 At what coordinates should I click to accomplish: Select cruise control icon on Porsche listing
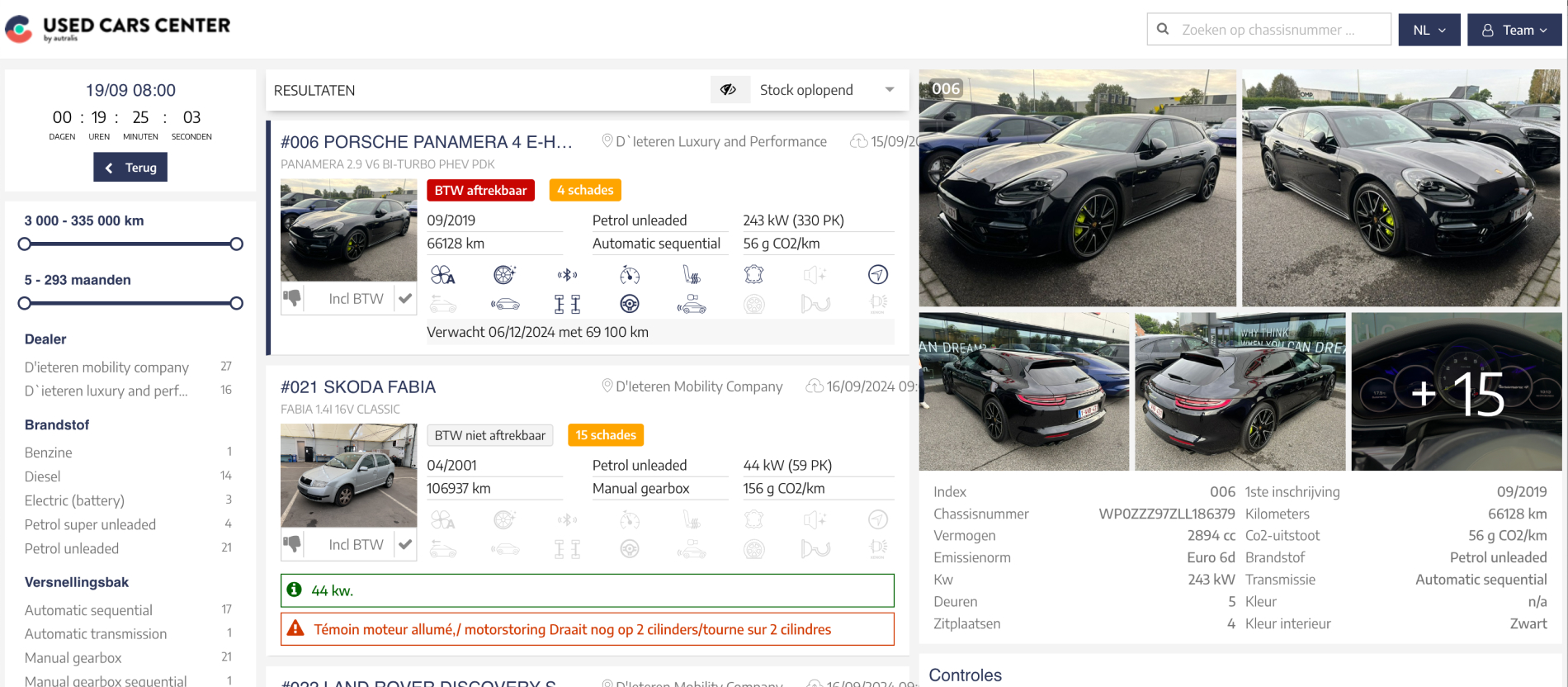(x=630, y=275)
